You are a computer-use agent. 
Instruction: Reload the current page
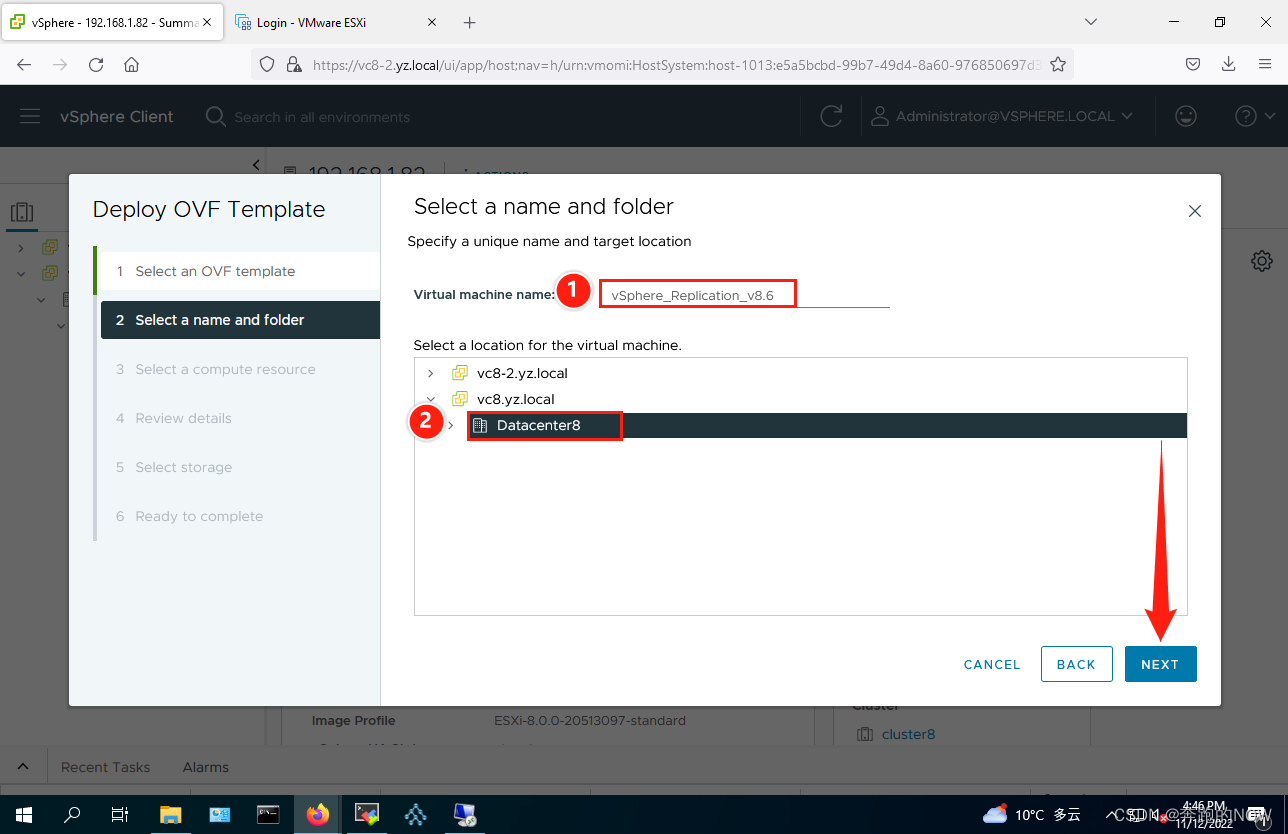96,64
